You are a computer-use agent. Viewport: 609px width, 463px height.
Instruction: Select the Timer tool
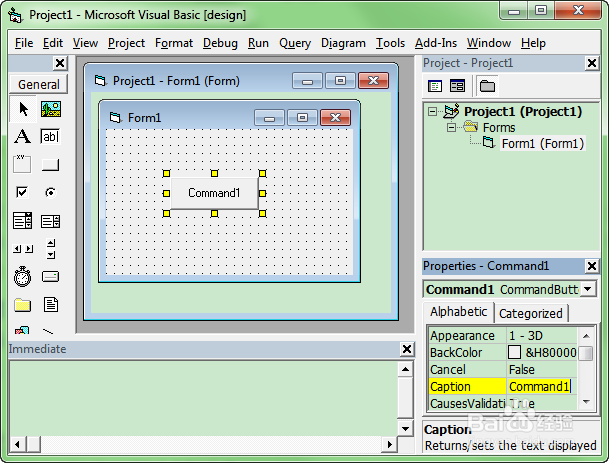(x=22, y=277)
